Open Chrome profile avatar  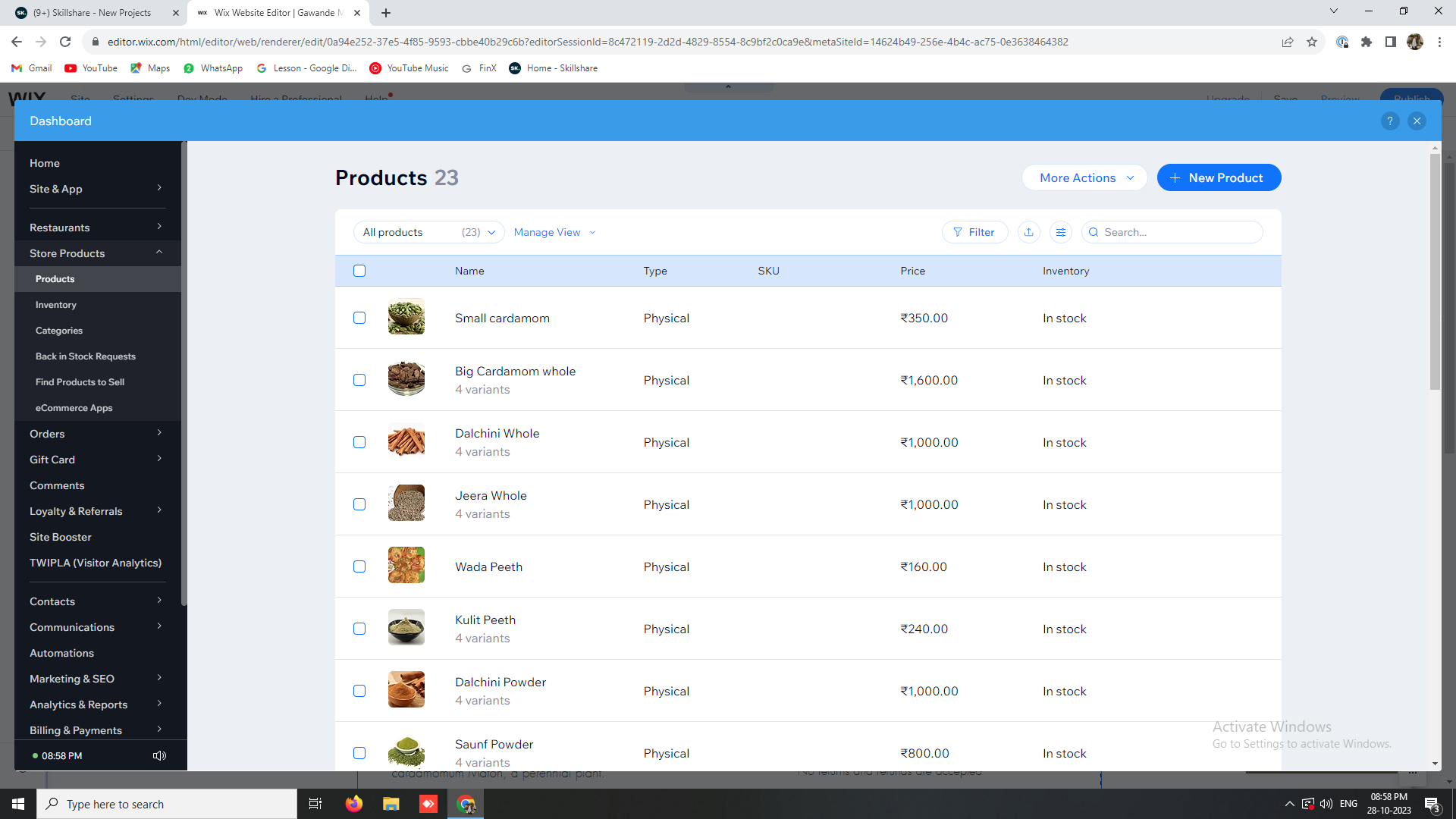[1415, 42]
